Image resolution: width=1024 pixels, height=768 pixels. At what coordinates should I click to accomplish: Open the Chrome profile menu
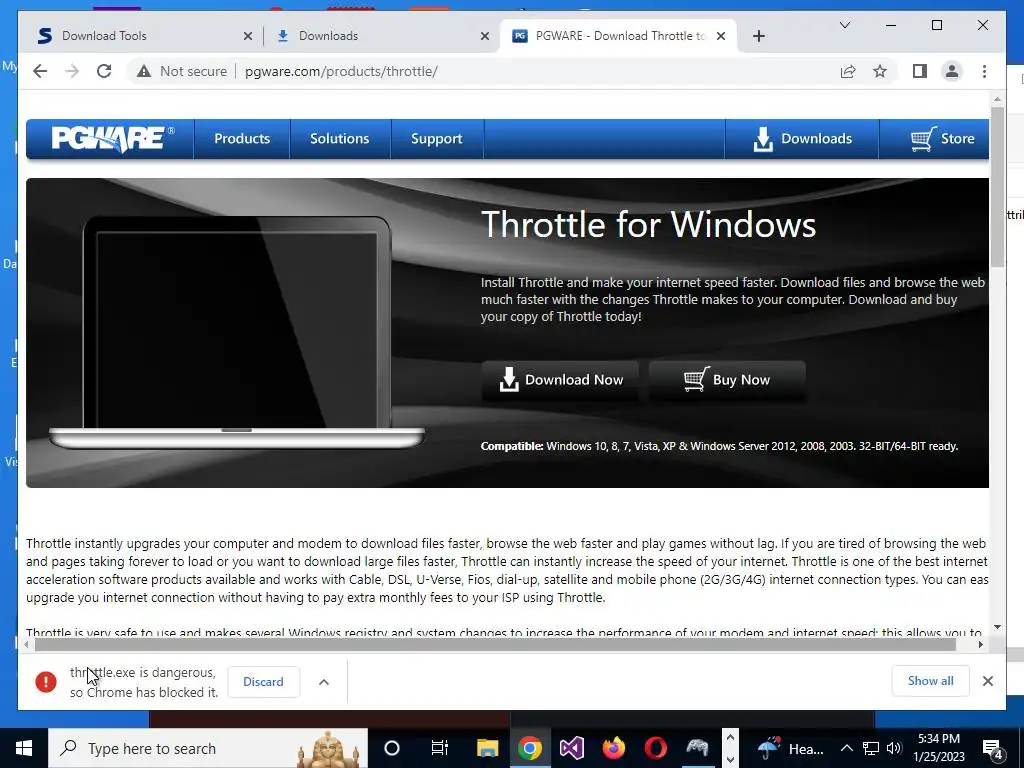tap(952, 71)
